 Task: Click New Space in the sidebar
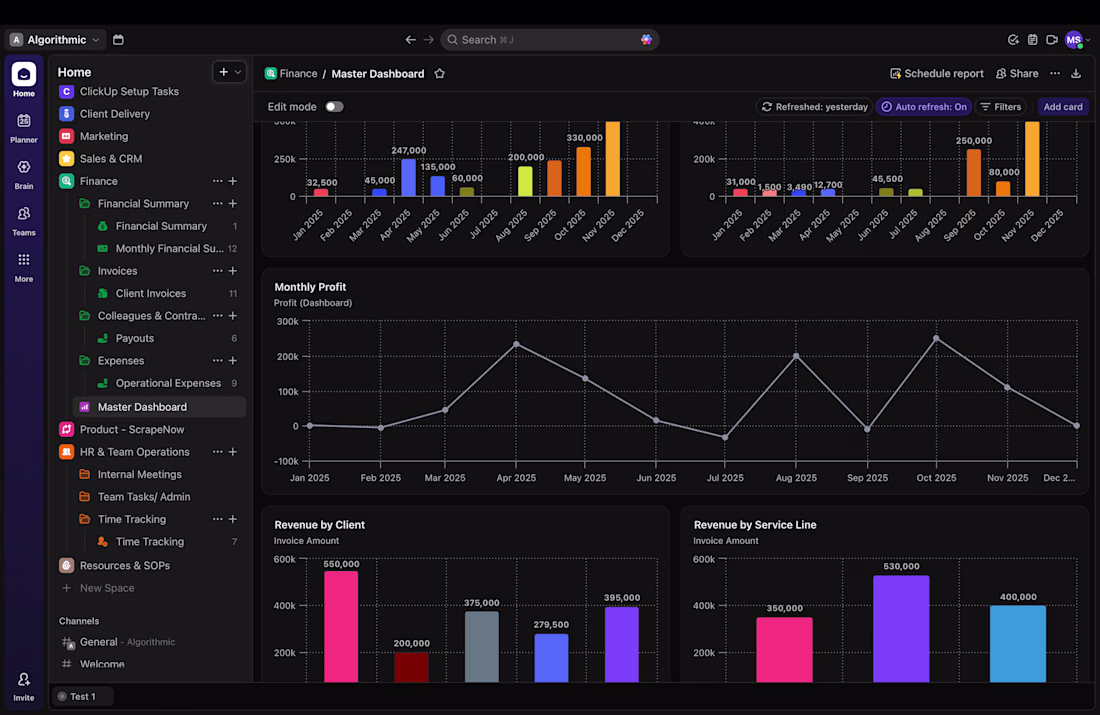coord(107,588)
